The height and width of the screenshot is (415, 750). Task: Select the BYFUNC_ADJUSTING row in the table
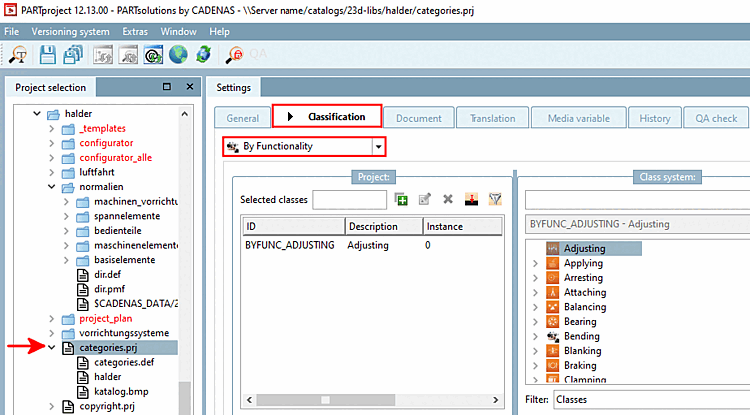pyautogui.click(x=372, y=245)
